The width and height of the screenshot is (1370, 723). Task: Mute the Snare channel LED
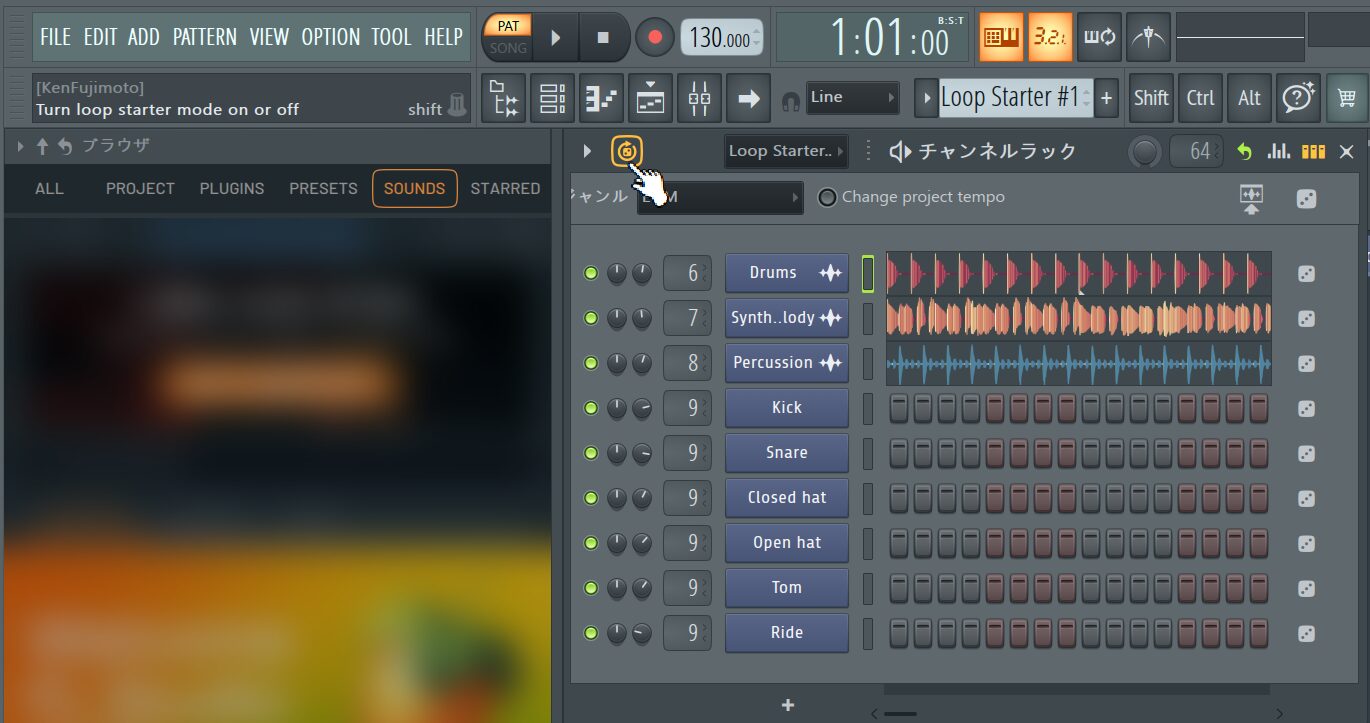(x=591, y=453)
